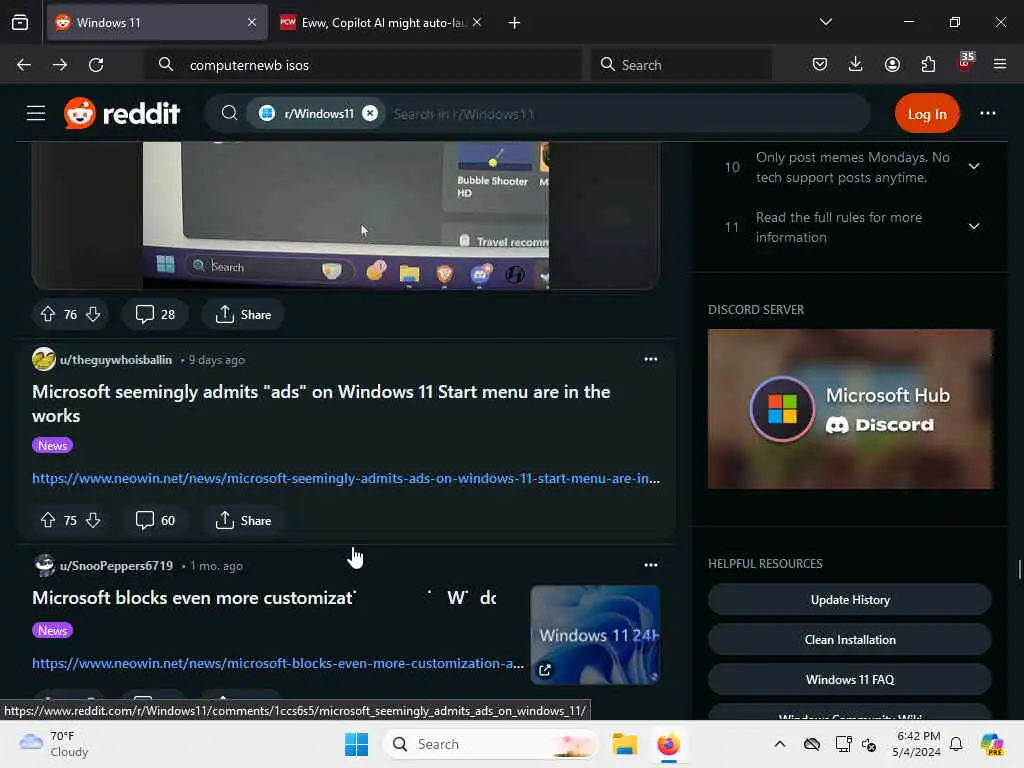Click the taskbar Search box
The width and height of the screenshot is (1024, 768).
[x=490, y=744]
